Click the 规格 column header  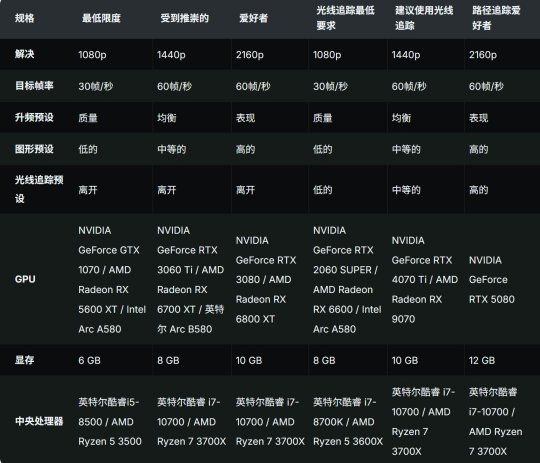[24, 18]
